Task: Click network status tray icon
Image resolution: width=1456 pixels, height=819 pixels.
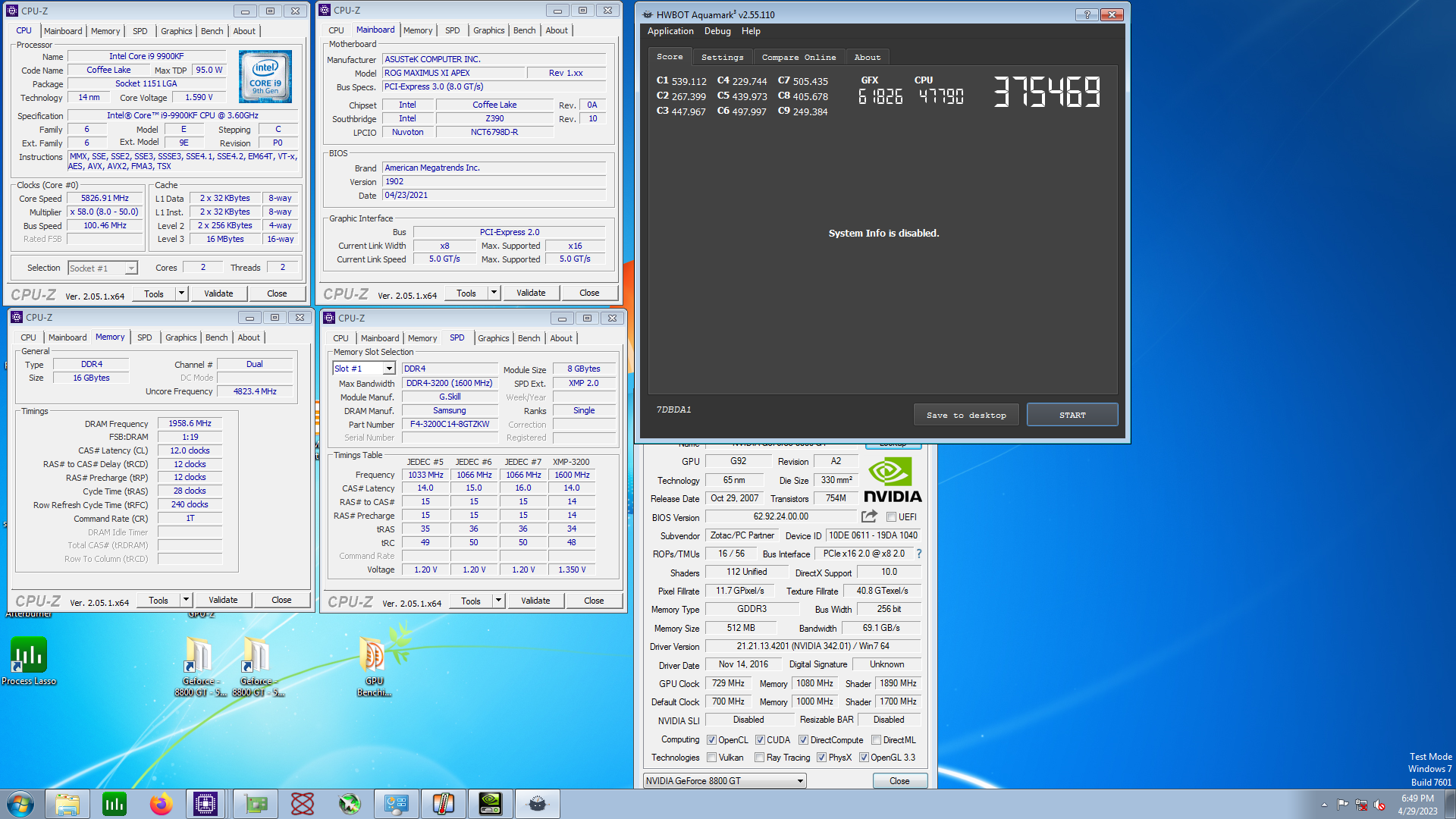Action: pyautogui.click(x=1361, y=805)
